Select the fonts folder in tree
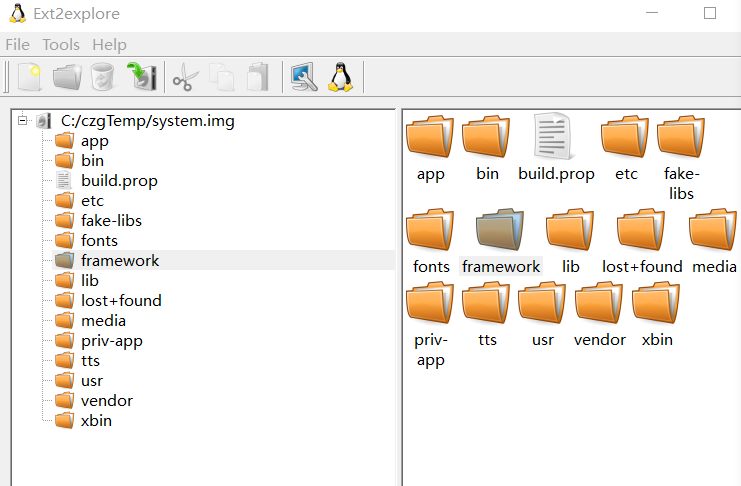Screen dimensions: 741x486 tap(99, 241)
